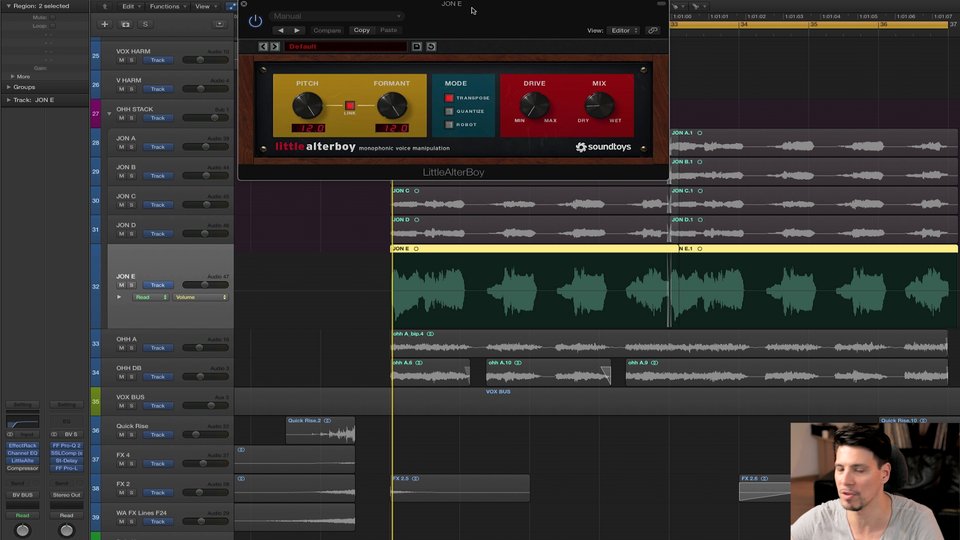Viewport: 960px width, 540px height.
Task: Click the Soundtoys next preset arrow
Action: [275, 47]
